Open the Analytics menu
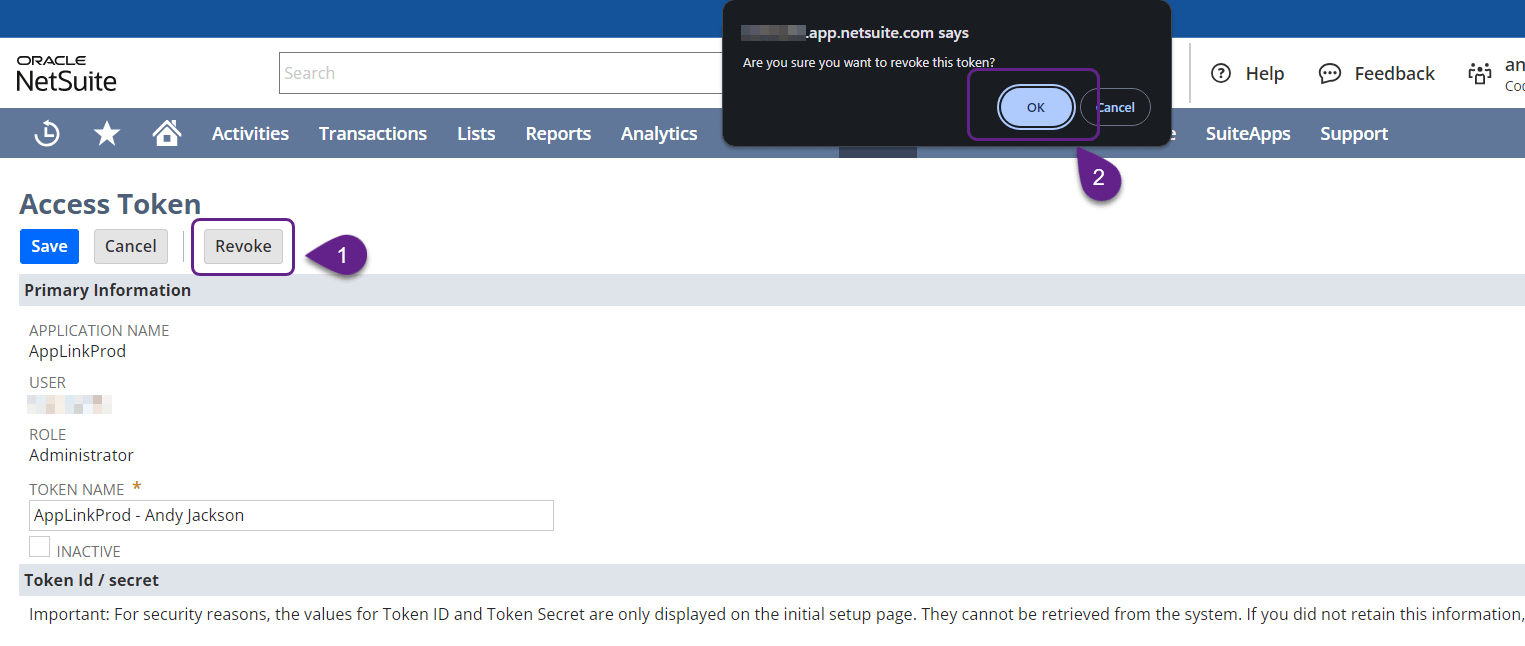1525x646 pixels. [658, 133]
